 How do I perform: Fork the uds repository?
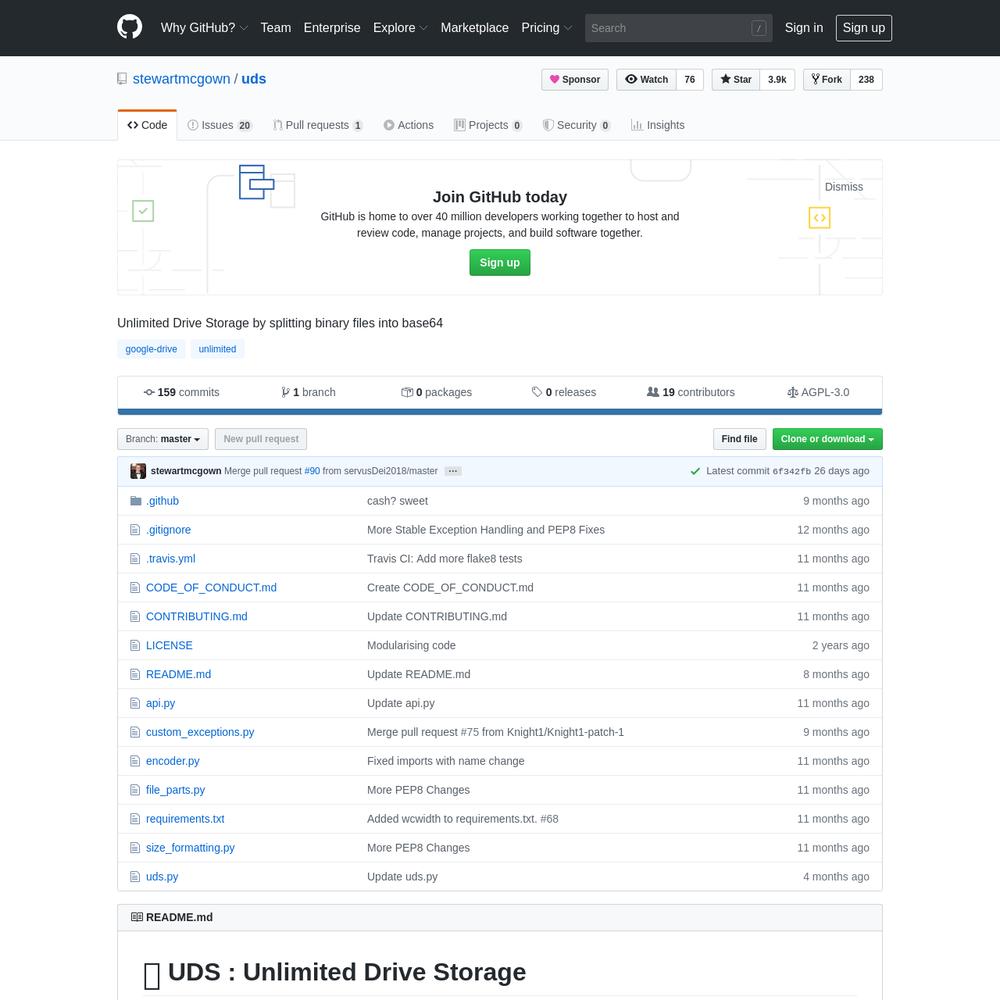[827, 80]
